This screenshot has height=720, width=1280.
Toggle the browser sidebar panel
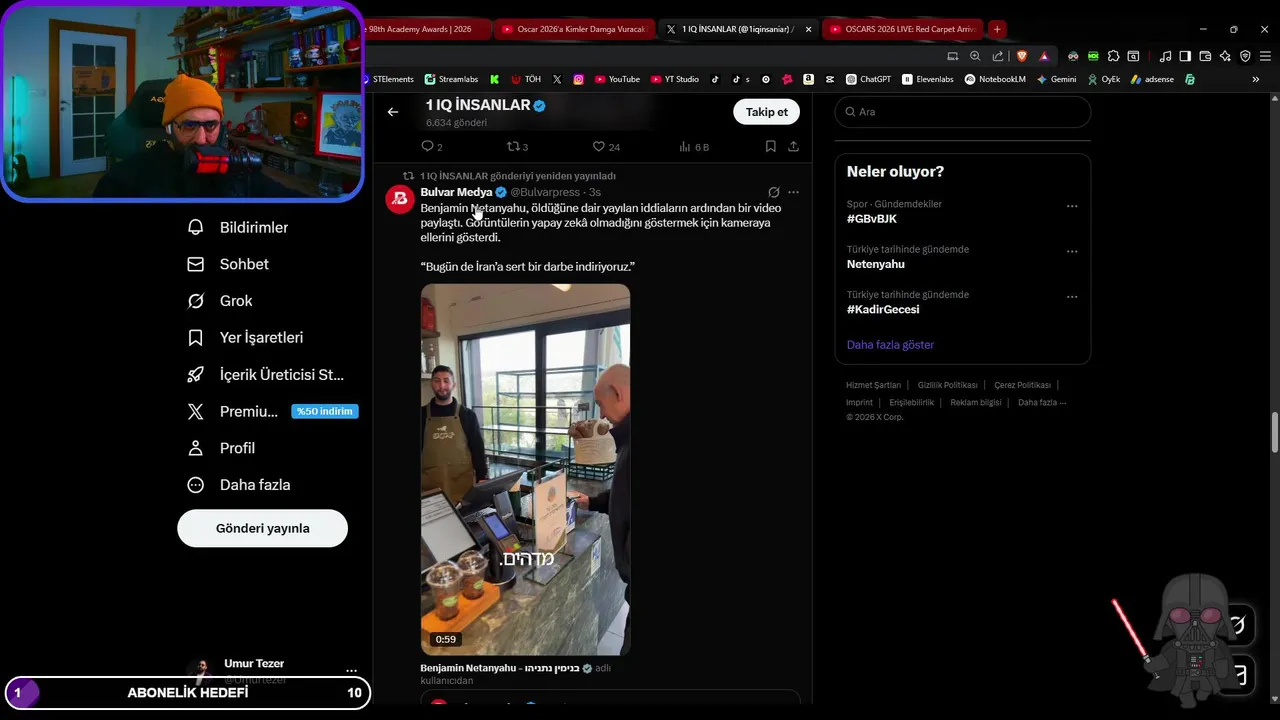pyautogui.click(x=1185, y=56)
